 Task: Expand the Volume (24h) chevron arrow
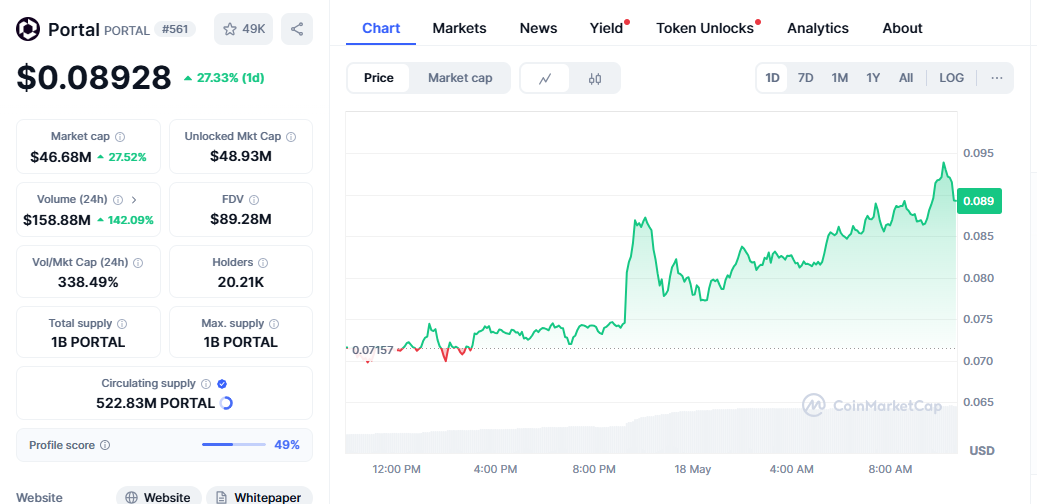(x=134, y=200)
